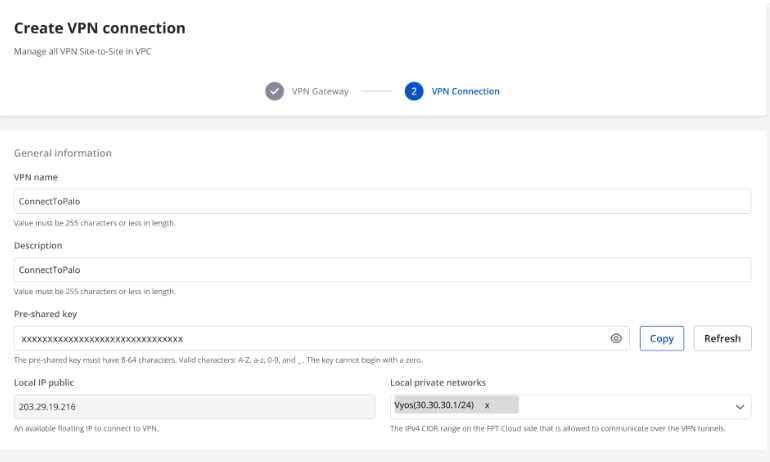
Task: Remove the Vyos(30.30.30.1/24) network tag
Action: 487,405
